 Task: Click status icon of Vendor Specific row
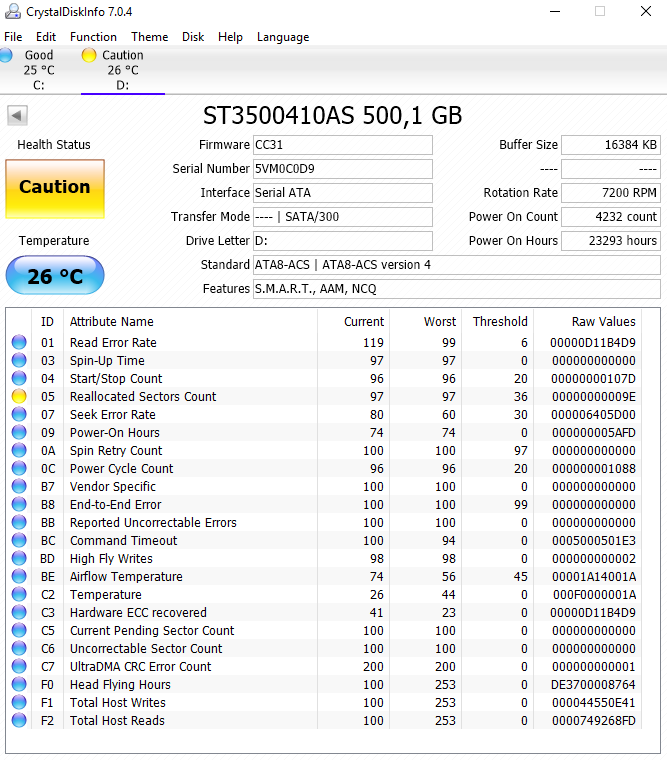click(x=19, y=486)
